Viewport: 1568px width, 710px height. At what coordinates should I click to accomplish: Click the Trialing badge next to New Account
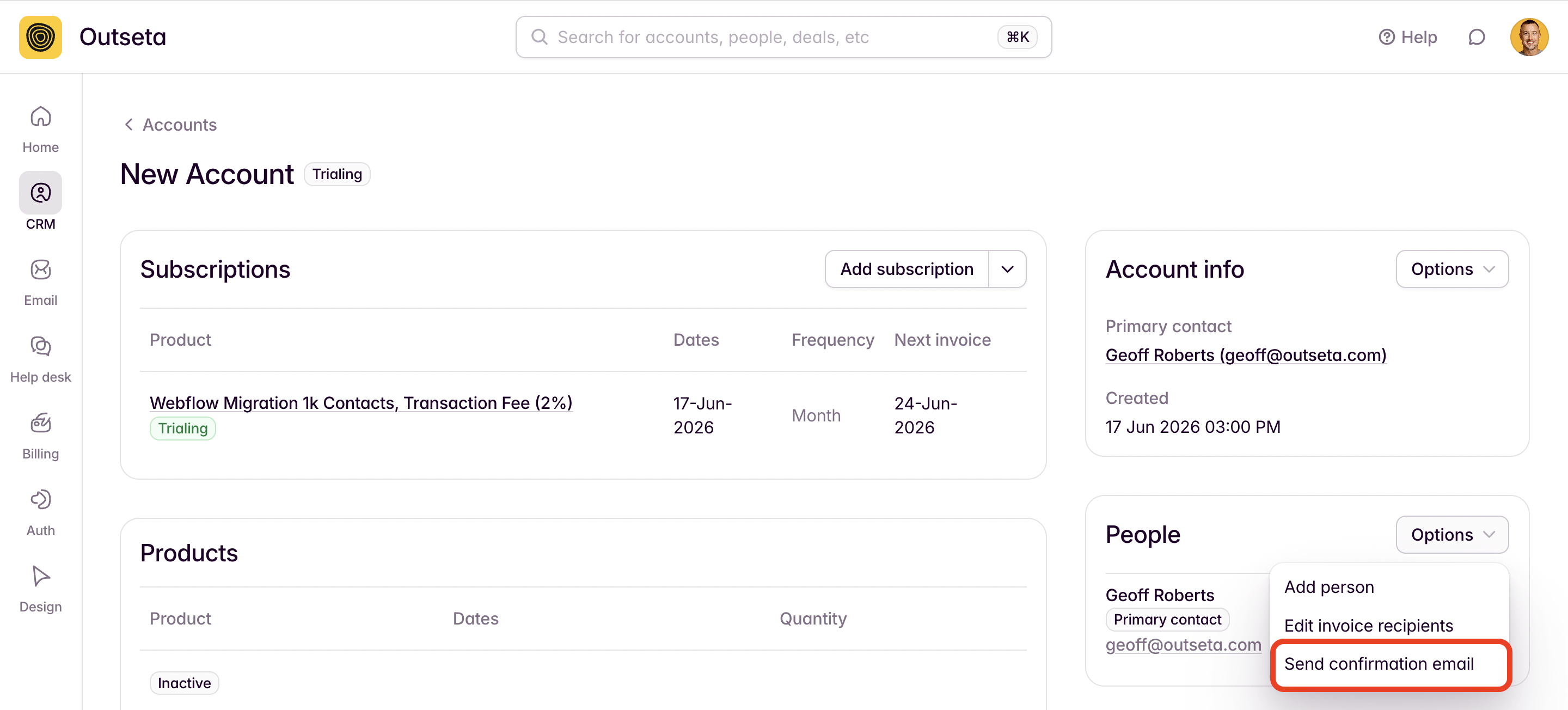(337, 174)
